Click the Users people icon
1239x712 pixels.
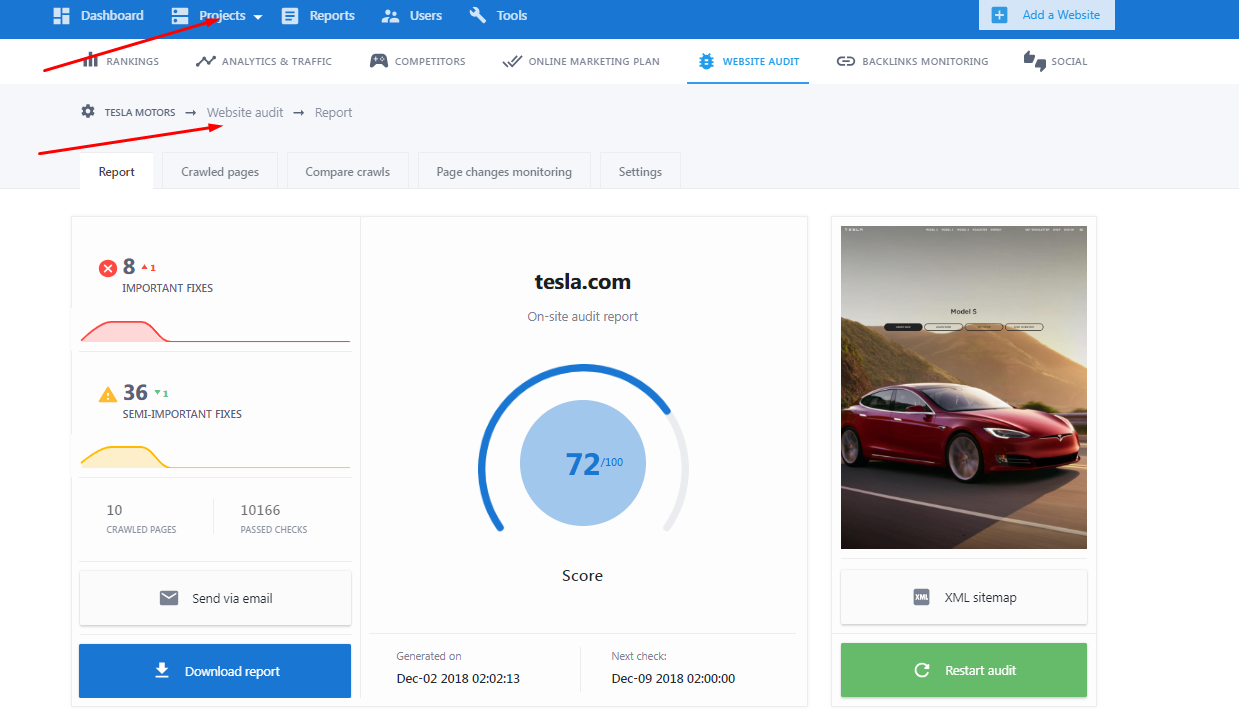pyautogui.click(x=391, y=15)
